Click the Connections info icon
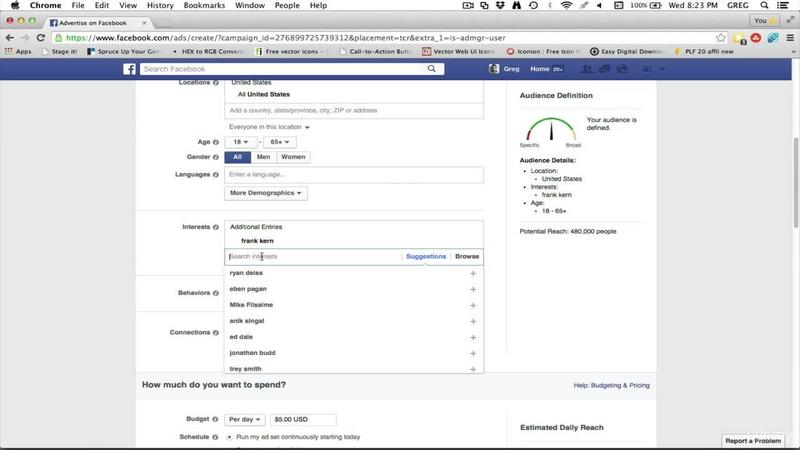Image resolution: width=800 pixels, height=450 pixels. coord(216,333)
